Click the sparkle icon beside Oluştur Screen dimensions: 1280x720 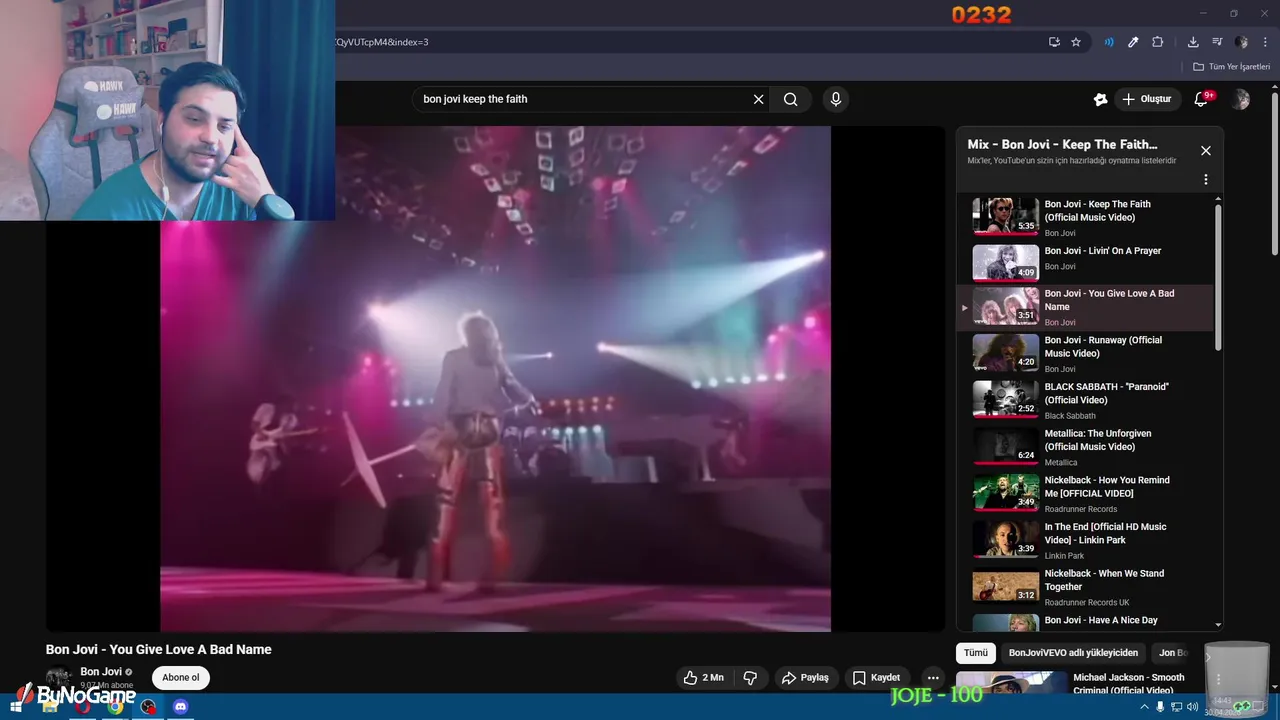point(1100,99)
